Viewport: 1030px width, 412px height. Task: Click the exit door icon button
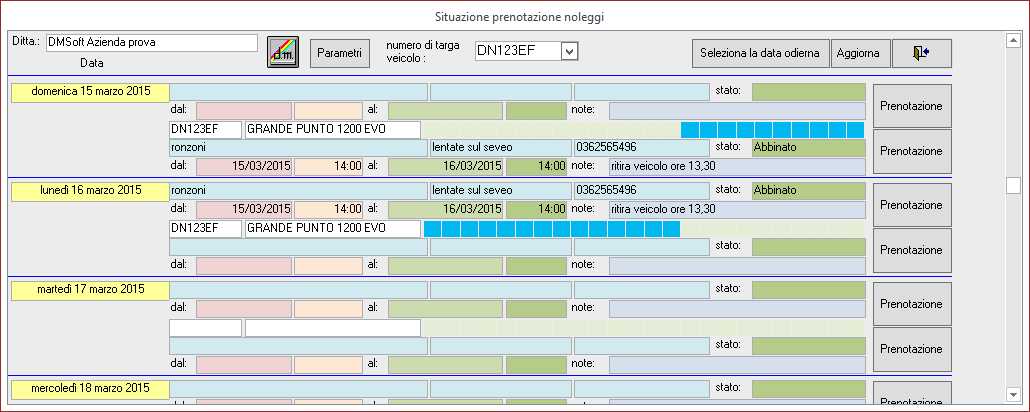[x=922, y=53]
